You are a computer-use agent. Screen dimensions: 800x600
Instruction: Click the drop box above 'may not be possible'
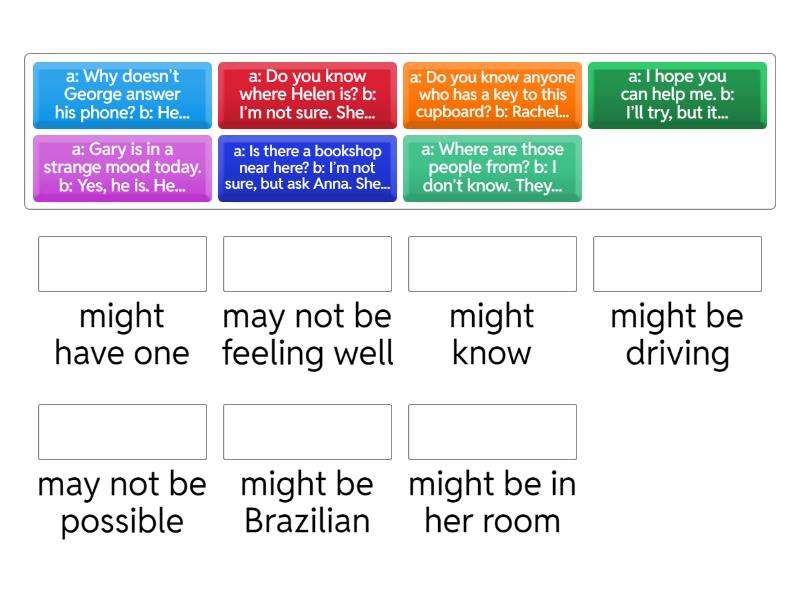coord(122,432)
